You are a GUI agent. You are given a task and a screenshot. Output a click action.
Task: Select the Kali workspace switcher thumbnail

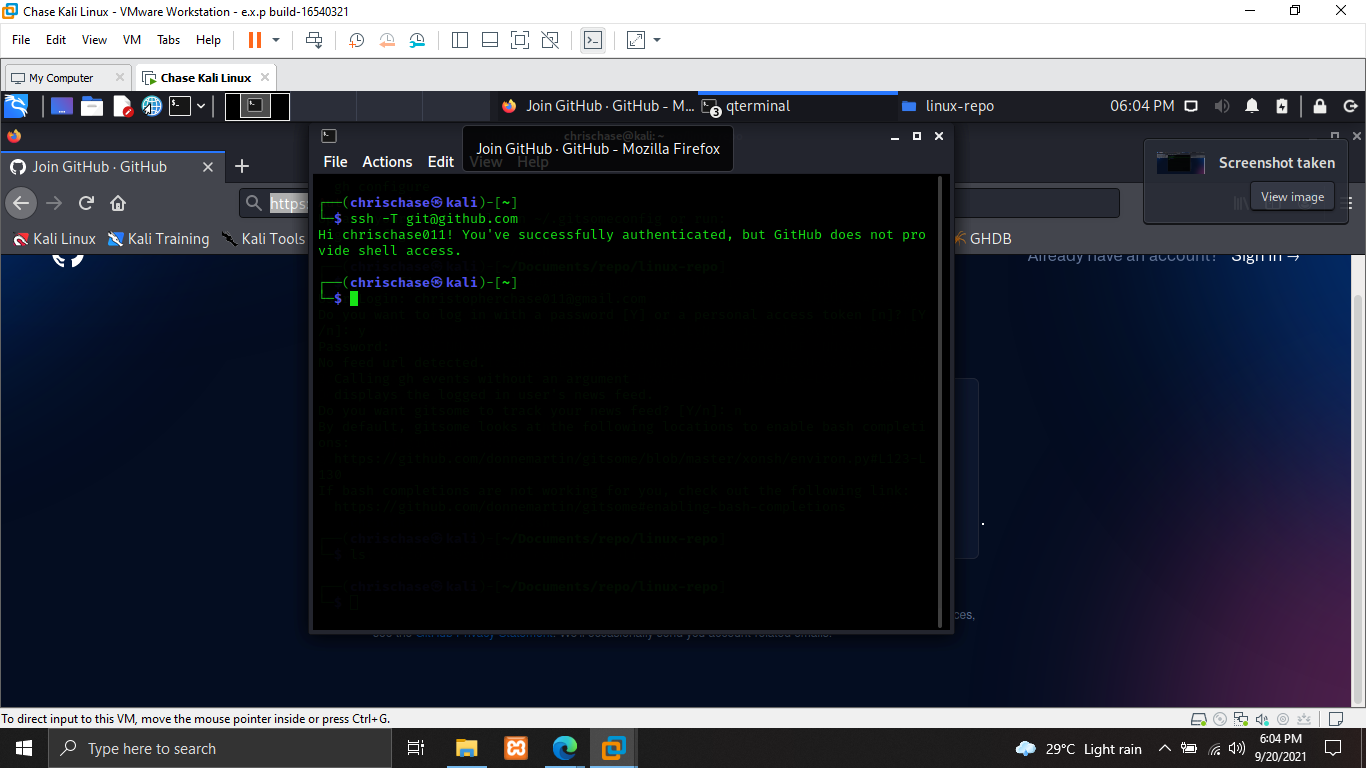(x=257, y=106)
